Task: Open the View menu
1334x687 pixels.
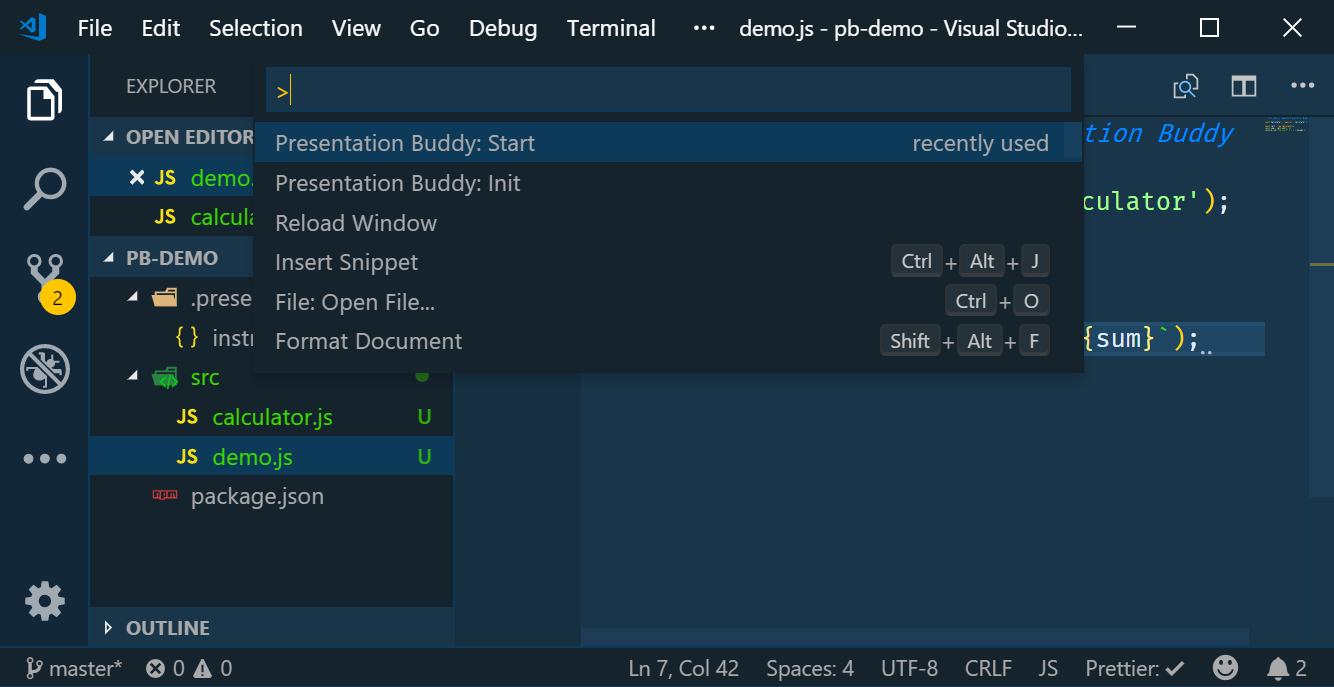Action: coord(356,28)
